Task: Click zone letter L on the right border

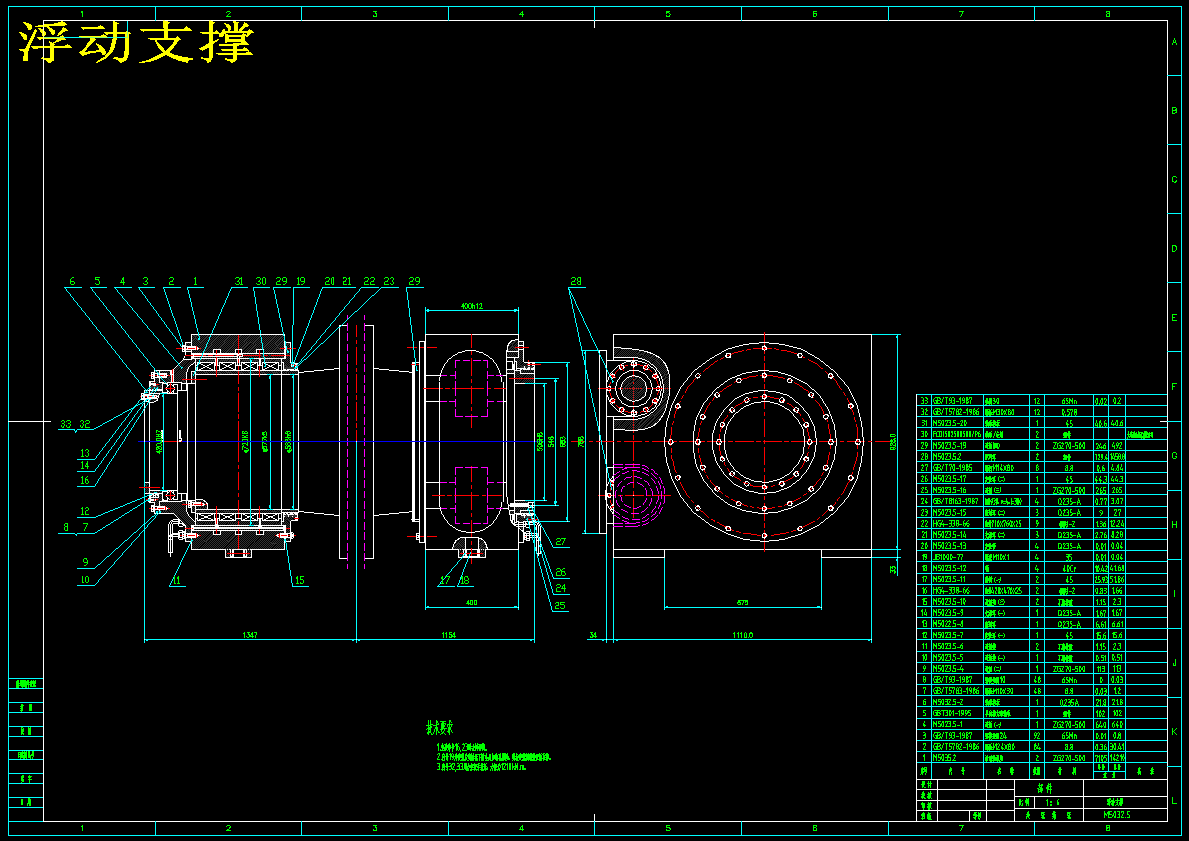Action: [1175, 801]
